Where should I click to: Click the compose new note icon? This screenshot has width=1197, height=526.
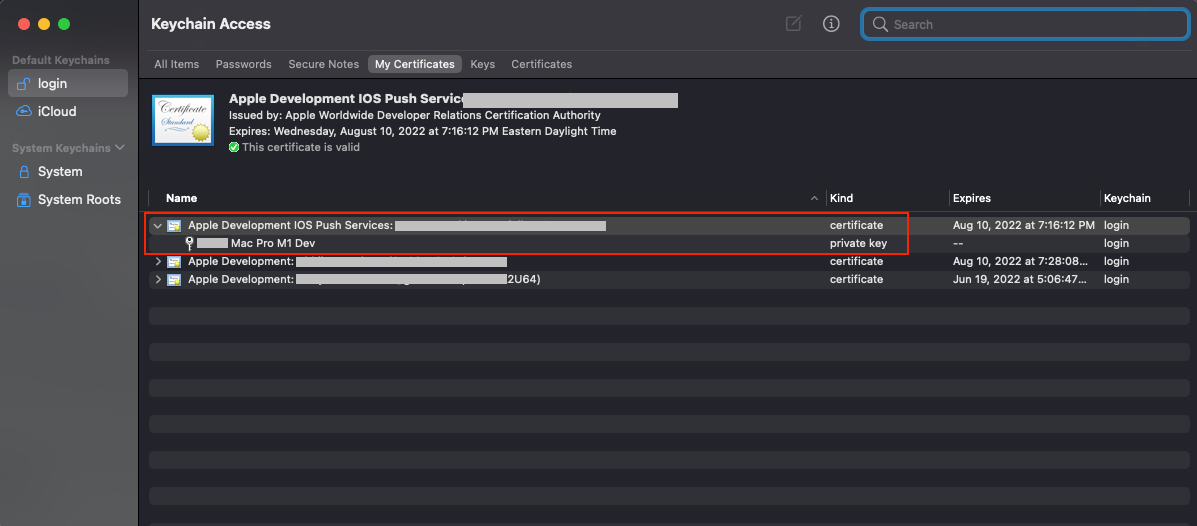pos(794,24)
